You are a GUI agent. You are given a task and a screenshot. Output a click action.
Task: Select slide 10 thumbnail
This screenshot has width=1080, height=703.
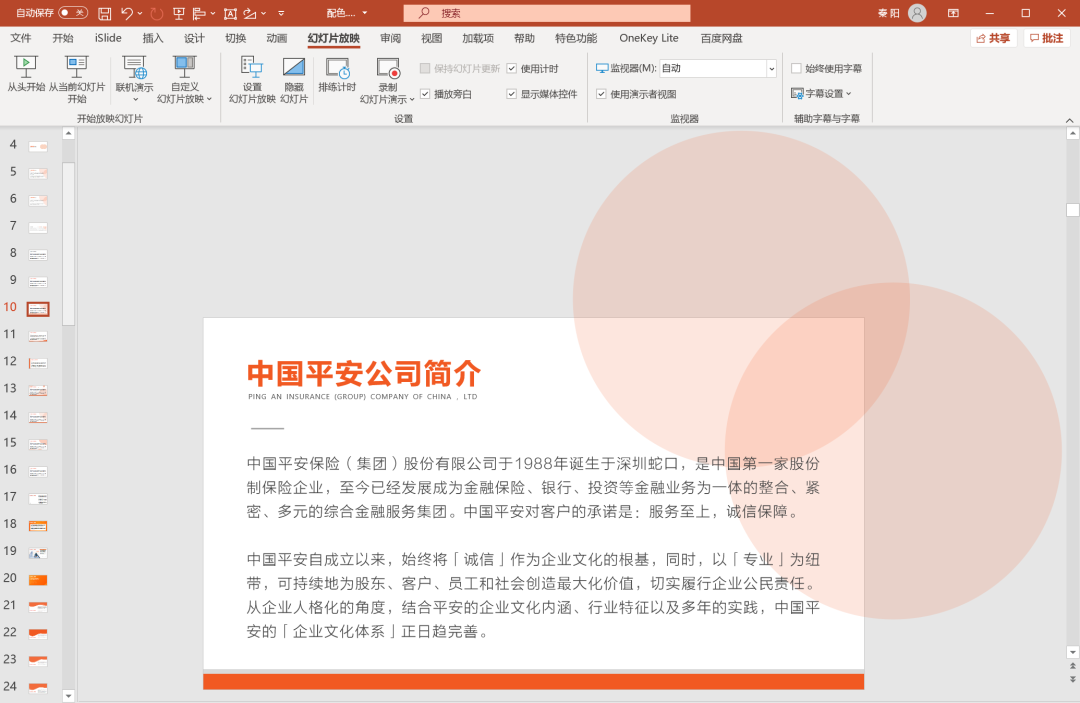click(38, 308)
